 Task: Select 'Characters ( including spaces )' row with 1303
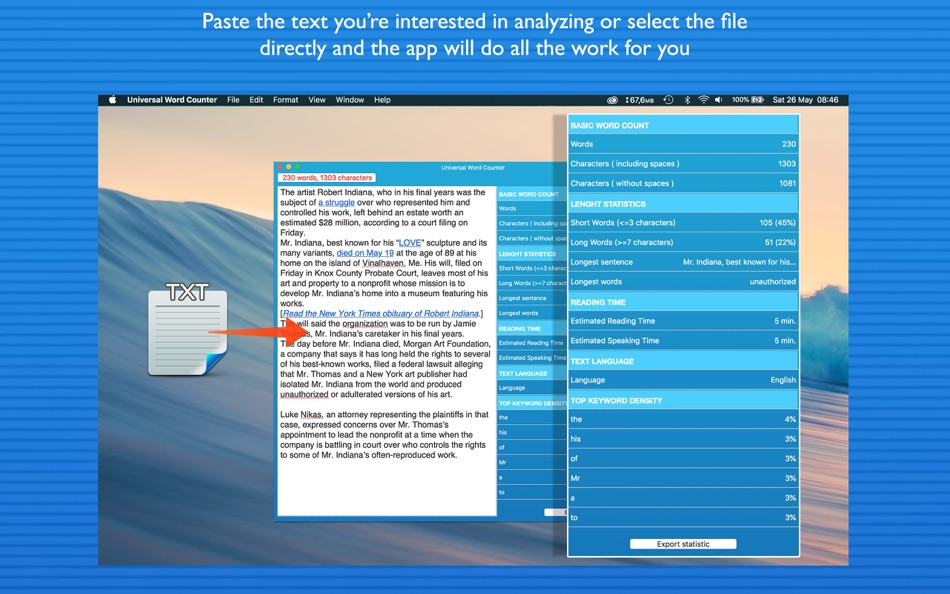(x=683, y=164)
